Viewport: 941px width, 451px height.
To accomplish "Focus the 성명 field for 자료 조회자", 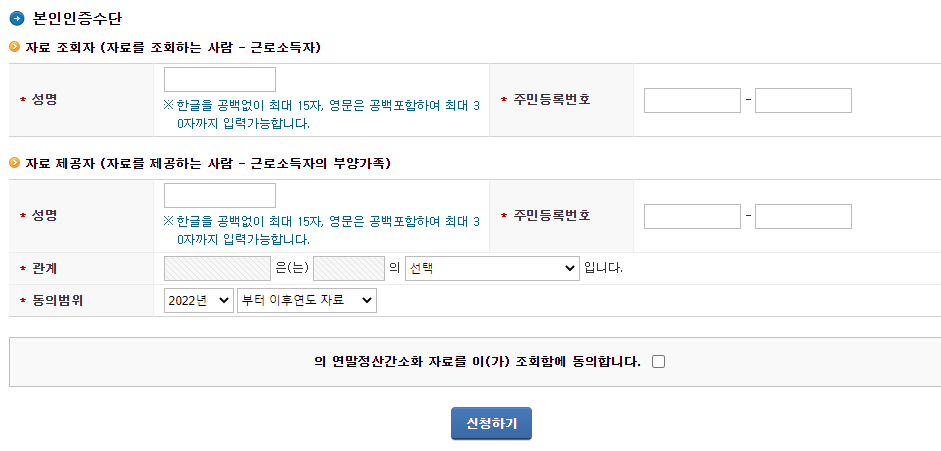I will click(x=220, y=80).
